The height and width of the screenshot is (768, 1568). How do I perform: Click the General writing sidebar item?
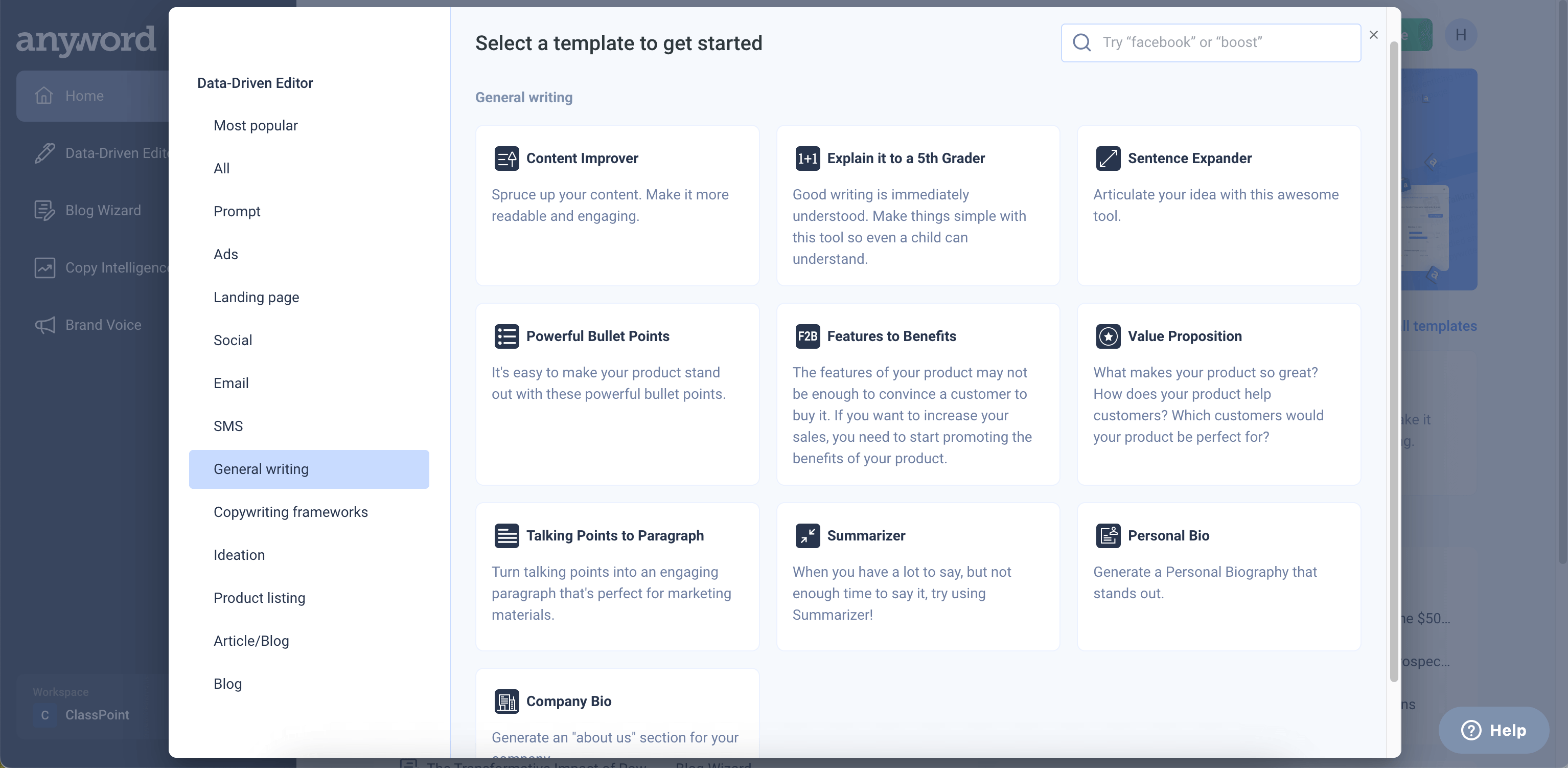[261, 469]
